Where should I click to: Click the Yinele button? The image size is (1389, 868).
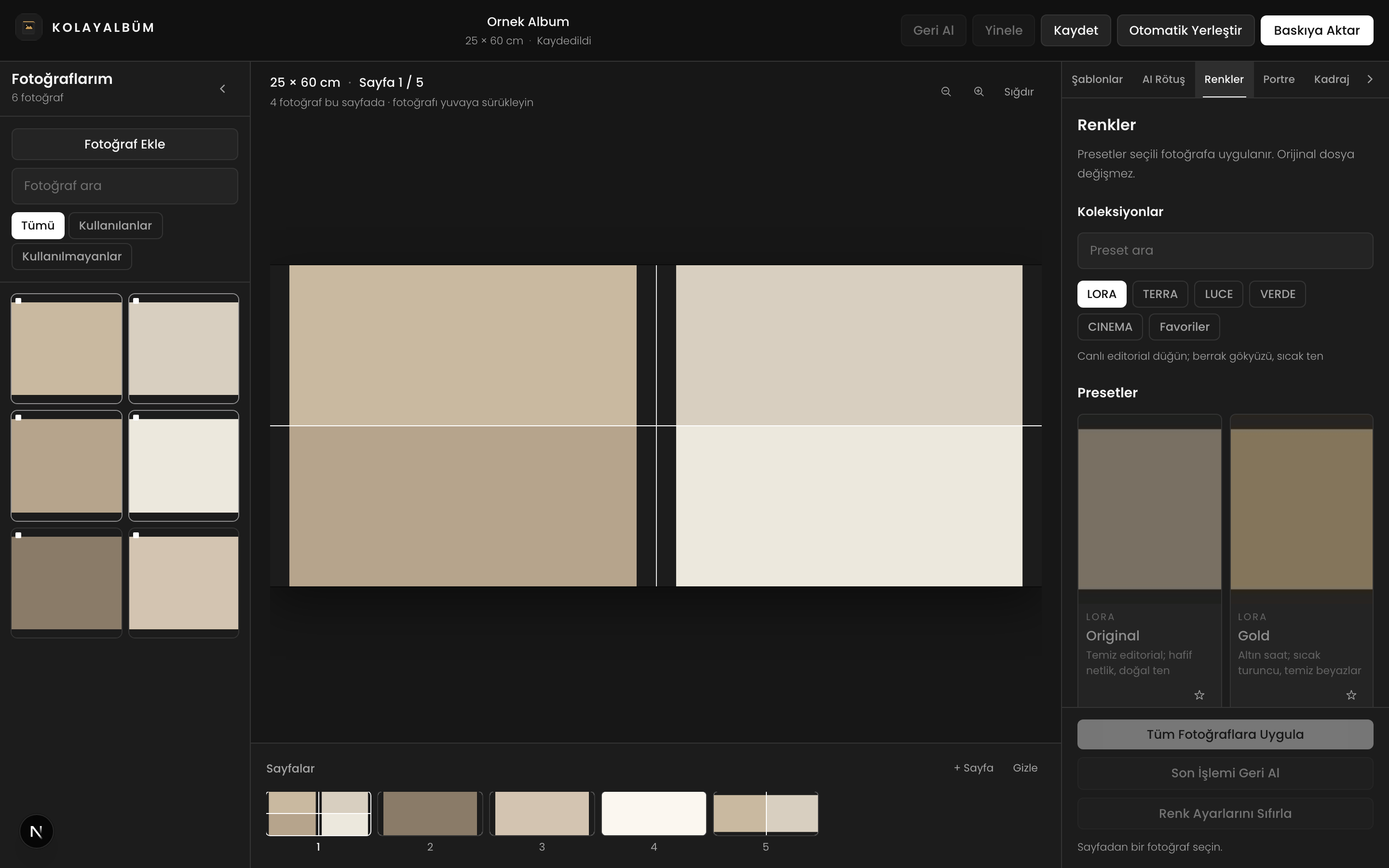click(x=1003, y=30)
